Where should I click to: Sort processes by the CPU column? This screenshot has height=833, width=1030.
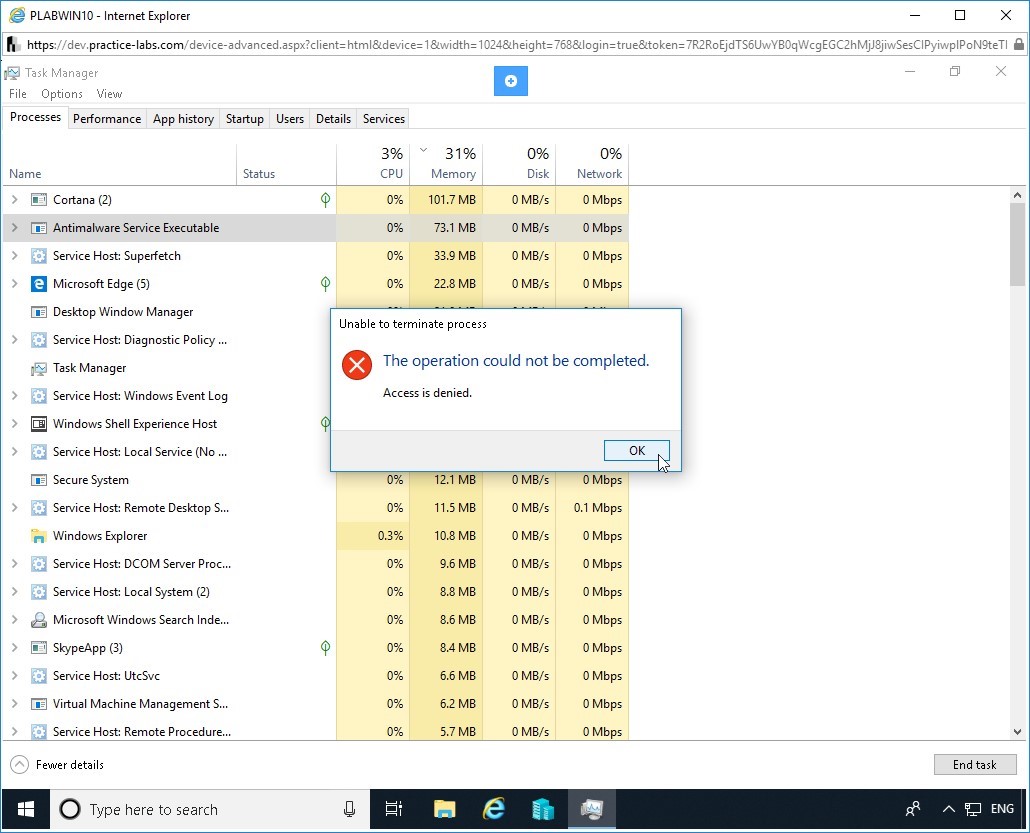pyautogui.click(x=373, y=164)
